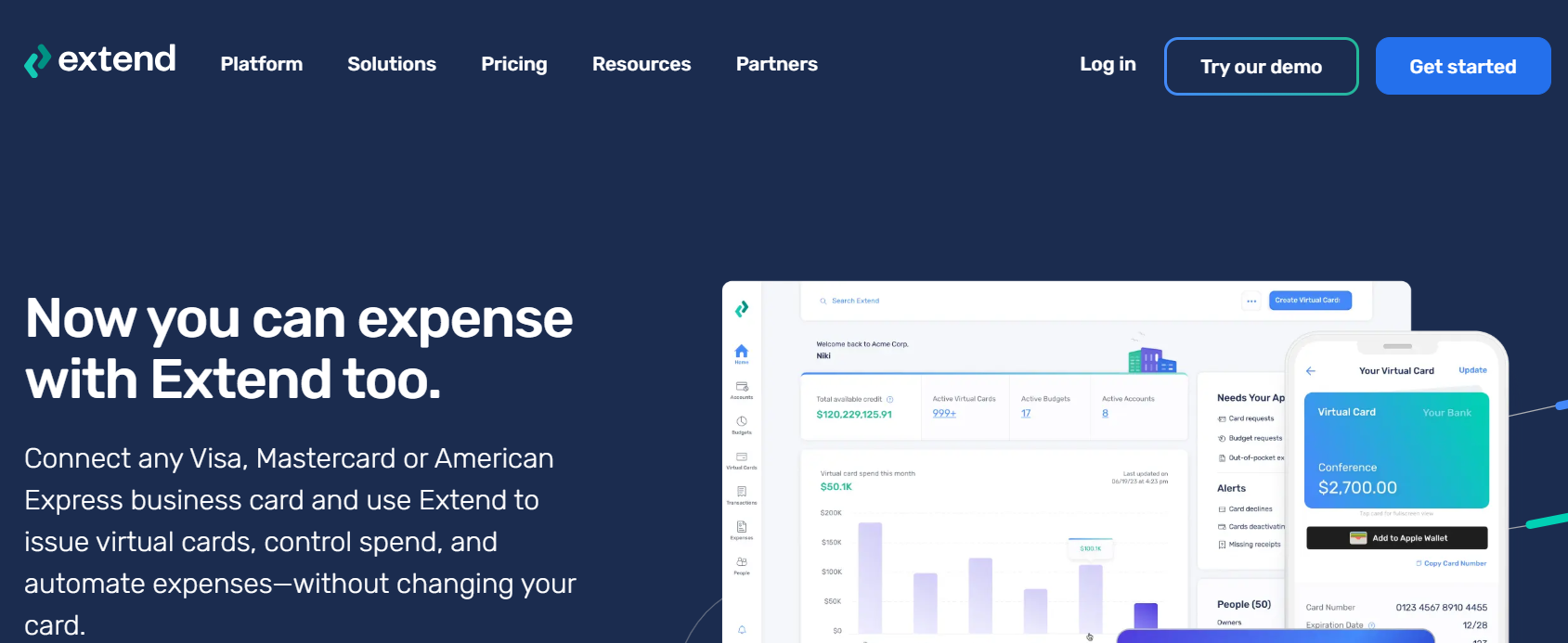1568x643 pixels.
Task: Open the Partners menu item
Action: 777,64
